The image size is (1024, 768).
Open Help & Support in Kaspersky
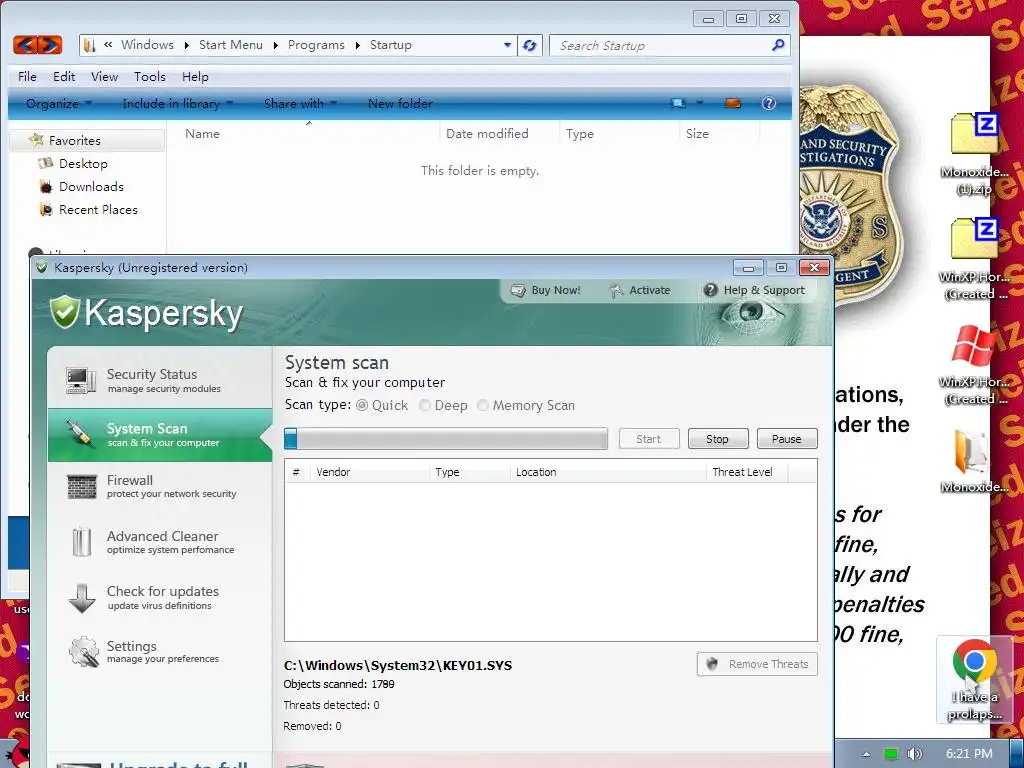[754, 290]
